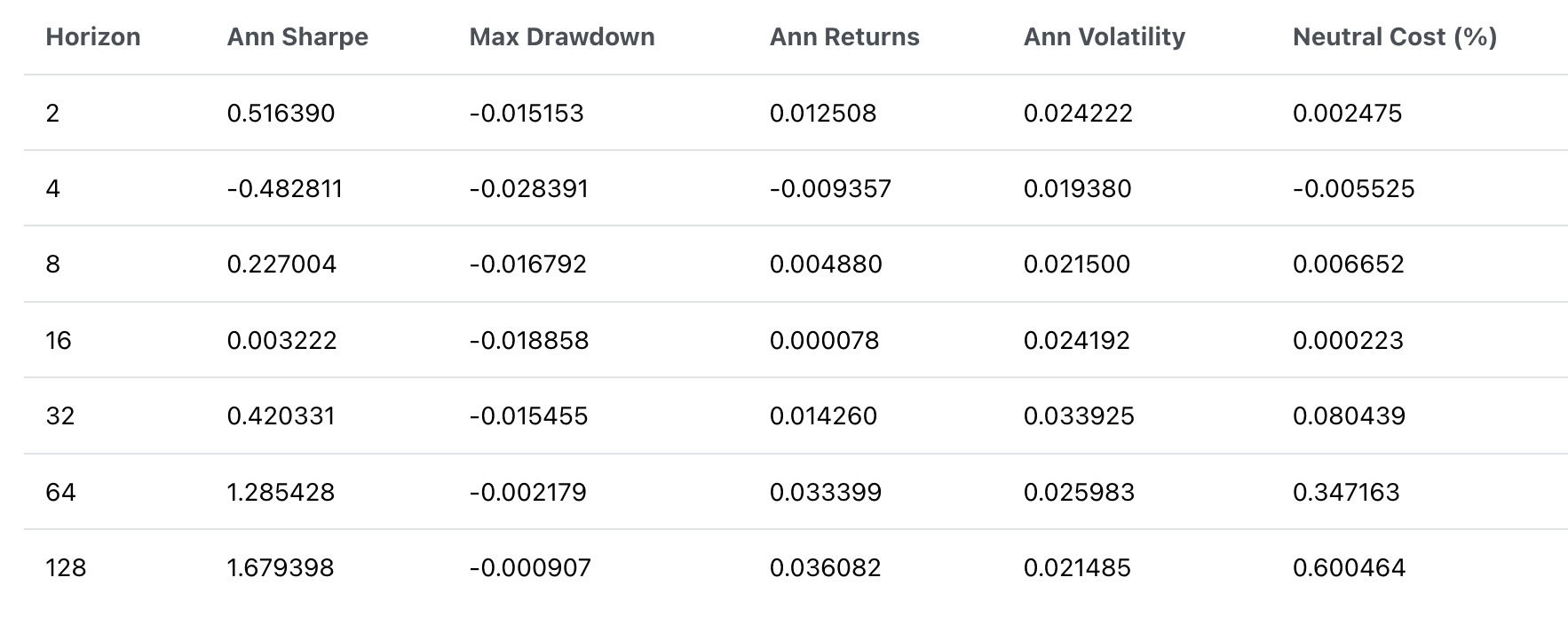Viewport: 1568px width, 625px height.
Task: Select Neutral Cost value 0.600464
Action: 1350,568
